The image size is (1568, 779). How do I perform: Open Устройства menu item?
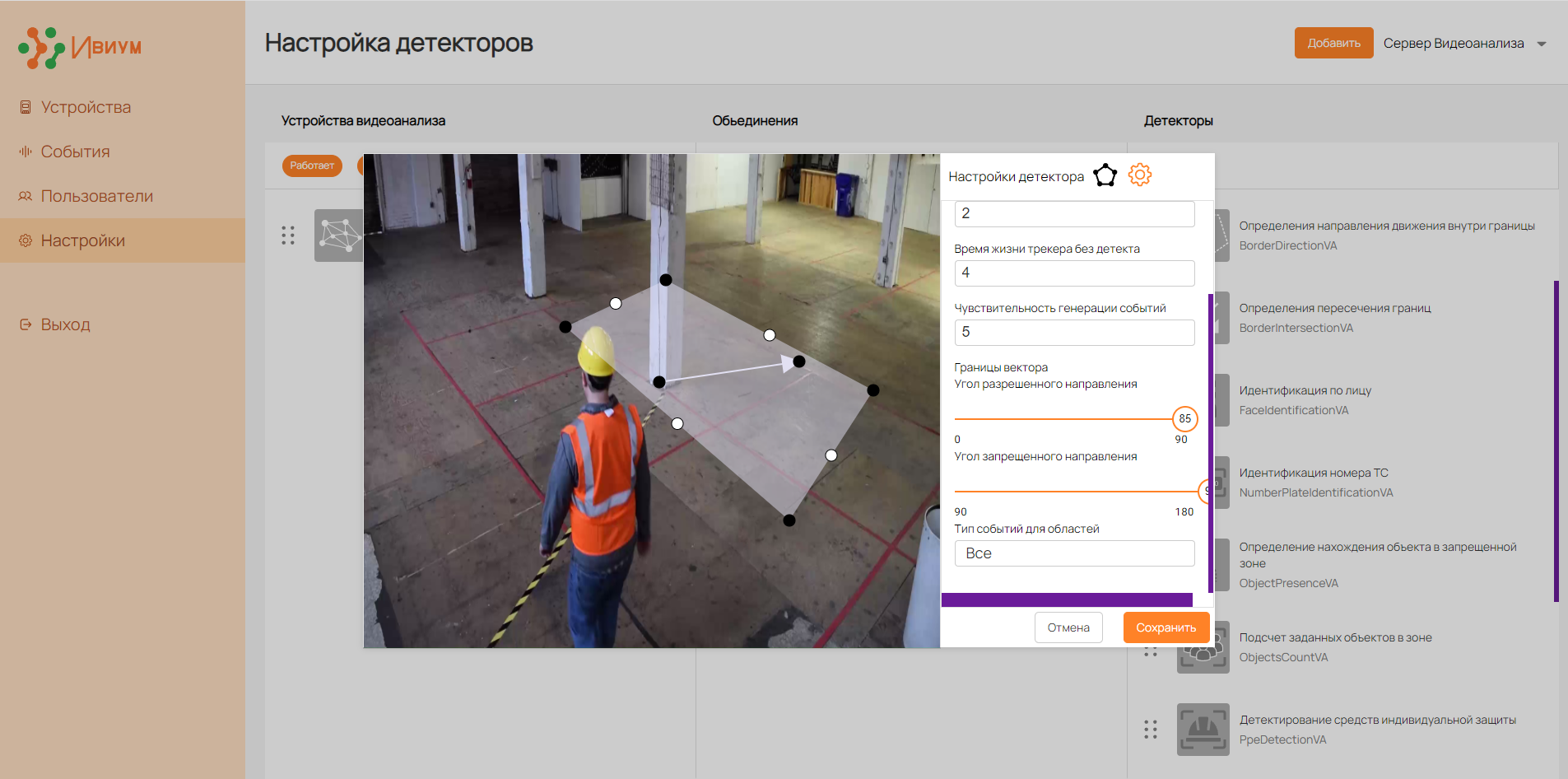tap(86, 107)
